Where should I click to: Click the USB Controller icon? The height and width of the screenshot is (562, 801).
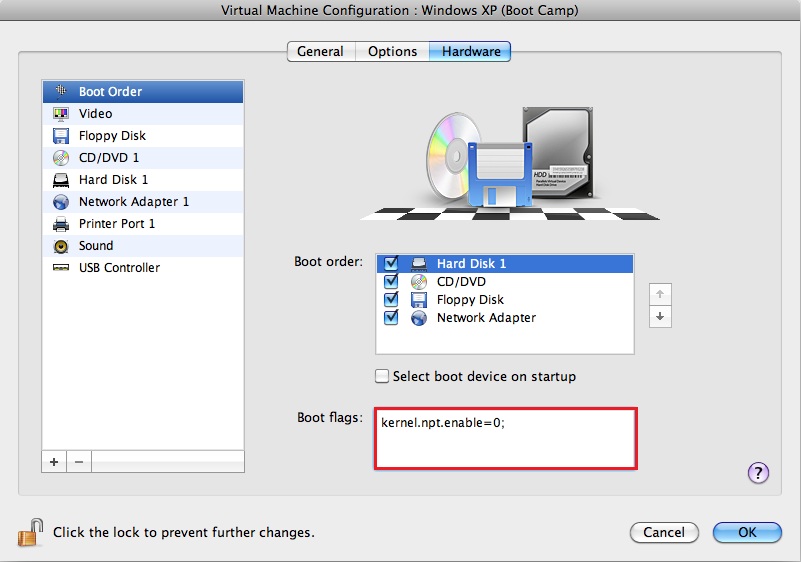[61, 268]
